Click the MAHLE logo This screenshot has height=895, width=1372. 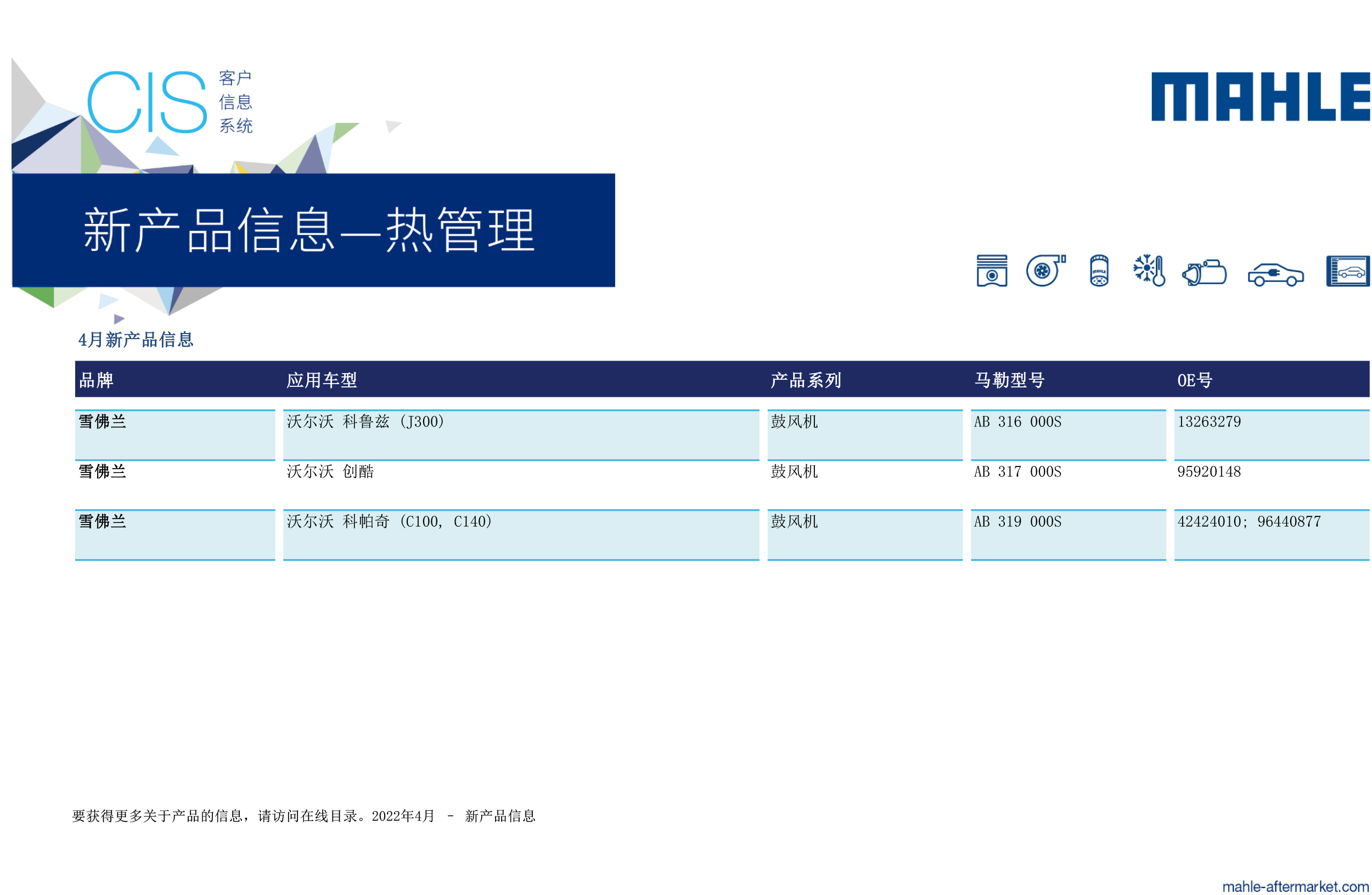coord(1260,96)
